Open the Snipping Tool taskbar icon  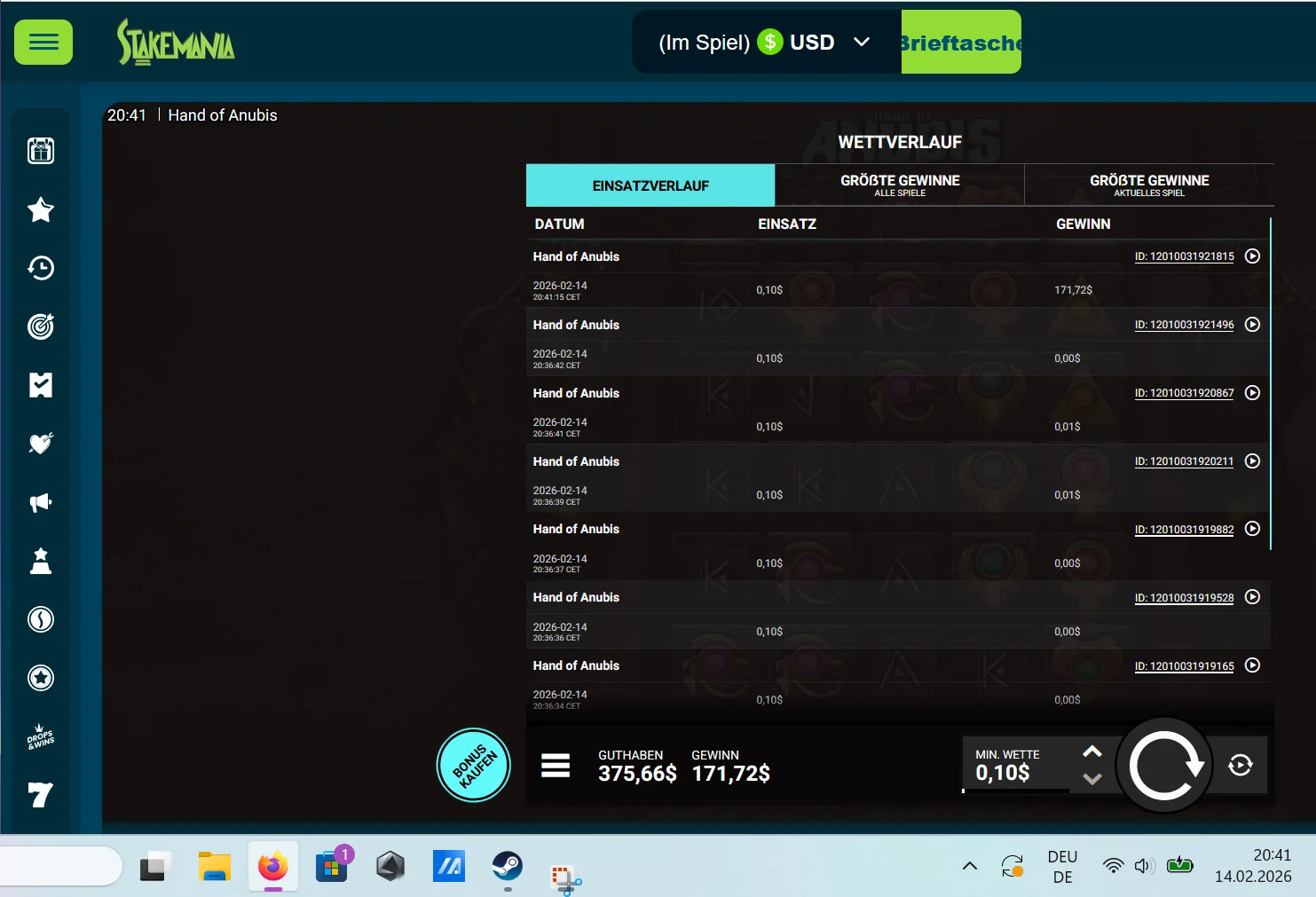(565, 879)
